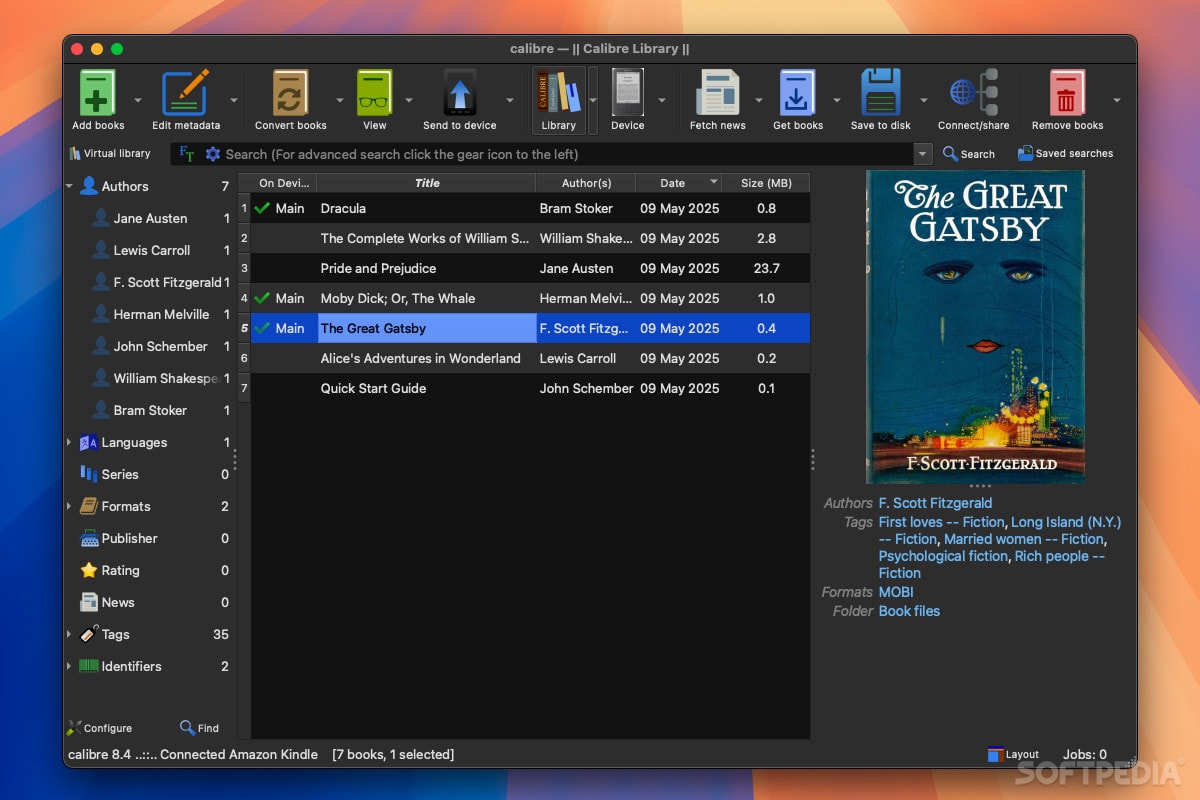1200x800 pixels.
Task: Click the Save to disk icon
Action: tap(881, 94)
